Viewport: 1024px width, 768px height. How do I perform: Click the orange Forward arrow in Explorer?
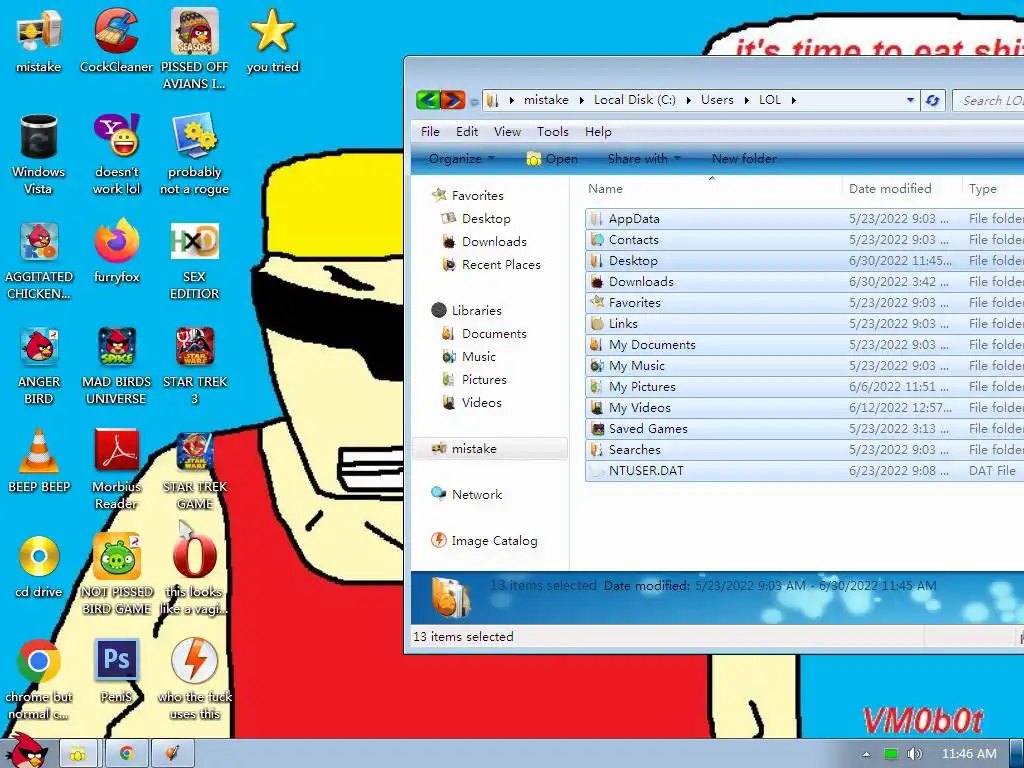point(453,100)
